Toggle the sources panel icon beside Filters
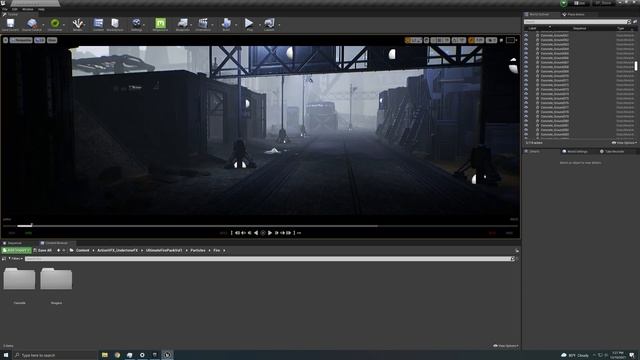The width and height of the screenshot is (640, 360). pyautogui.click(x=4, y=259)
